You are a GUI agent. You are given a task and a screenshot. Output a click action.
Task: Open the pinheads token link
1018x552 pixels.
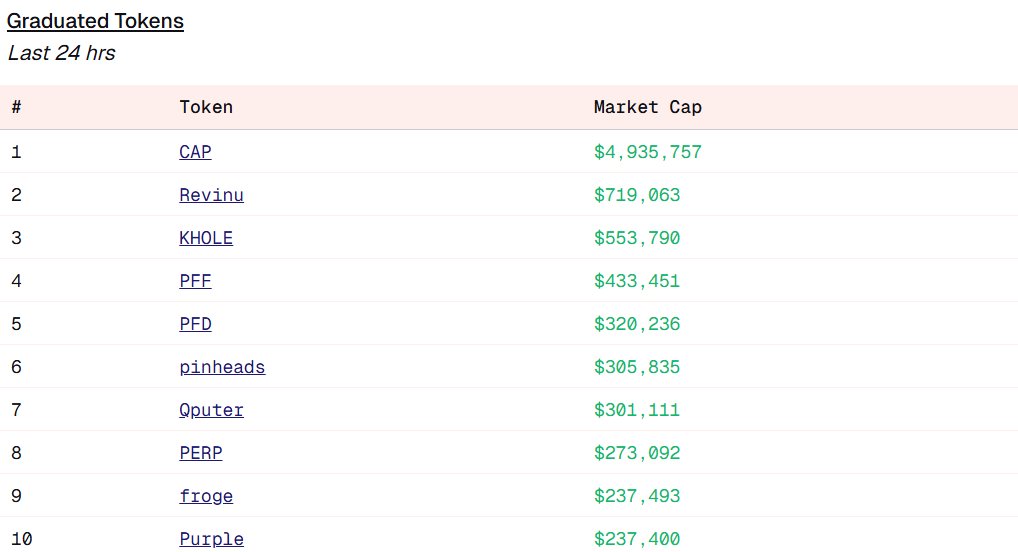pos(222,368)
